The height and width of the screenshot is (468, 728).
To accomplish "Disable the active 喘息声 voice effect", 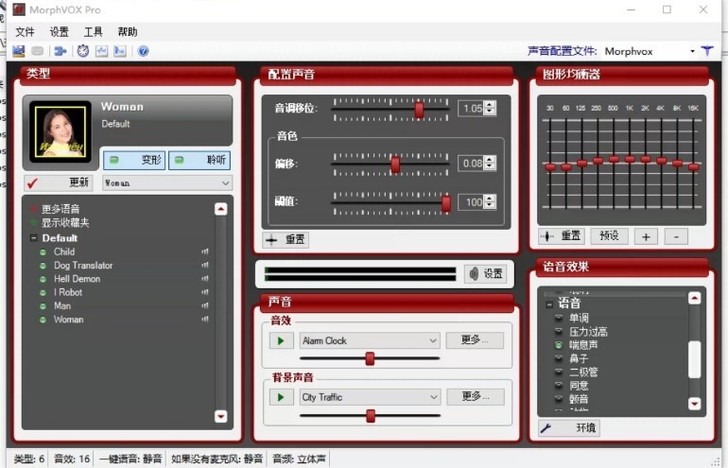I will [x=559, y=345].
